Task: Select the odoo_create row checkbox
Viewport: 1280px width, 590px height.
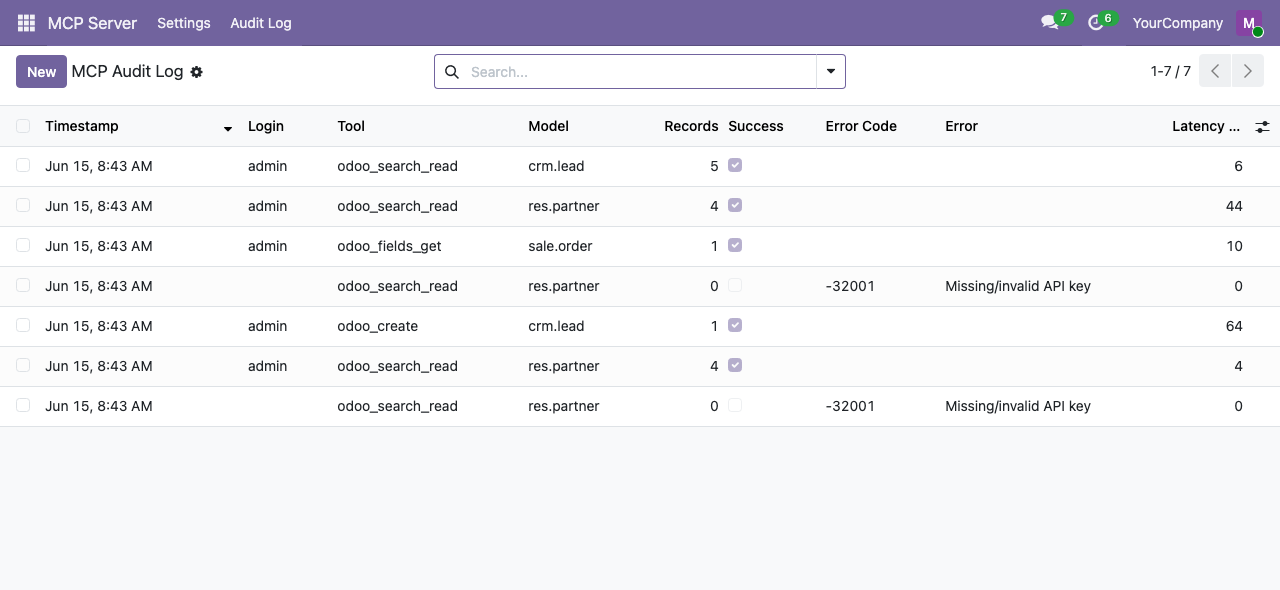Action: pyautogui.click(x=23, y=325)
